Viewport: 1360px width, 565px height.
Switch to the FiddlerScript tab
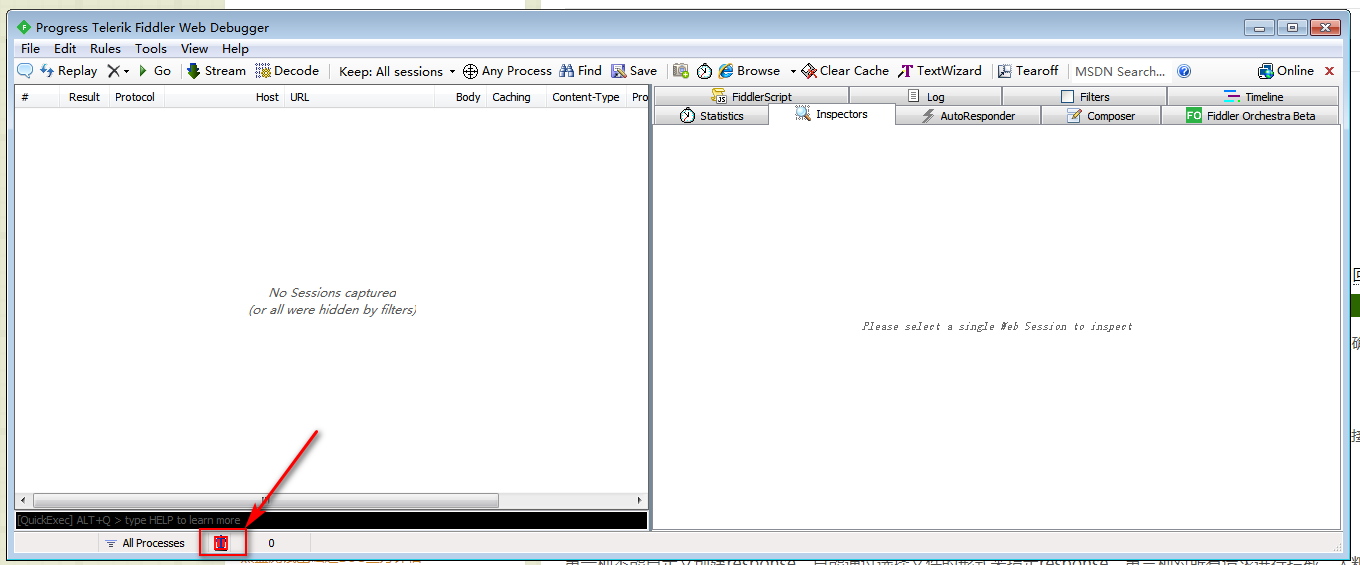pos(751,96)
